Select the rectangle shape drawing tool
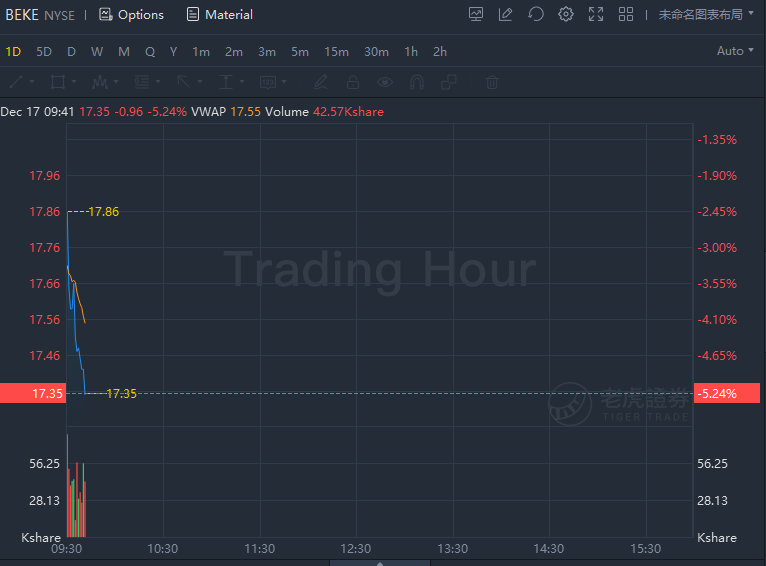The height and width of the screenshot is (566, 766). pyautogui.click(x=58, y=82)
